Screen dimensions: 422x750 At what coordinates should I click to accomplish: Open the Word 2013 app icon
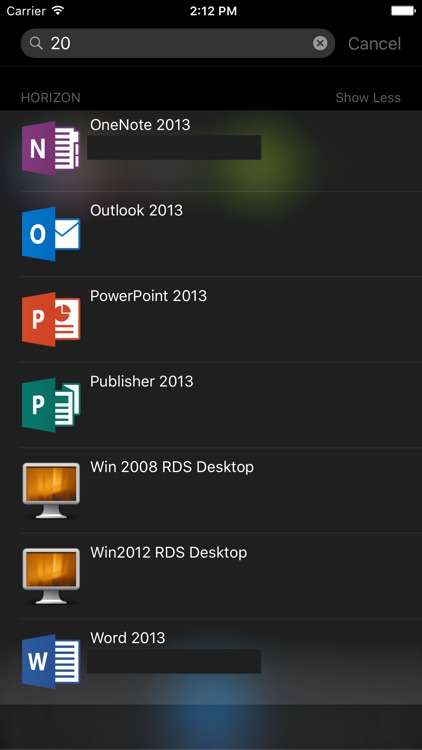51,662
